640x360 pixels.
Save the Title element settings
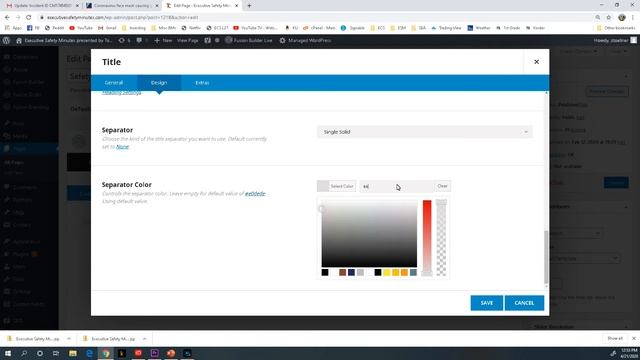tap(487, 303)
